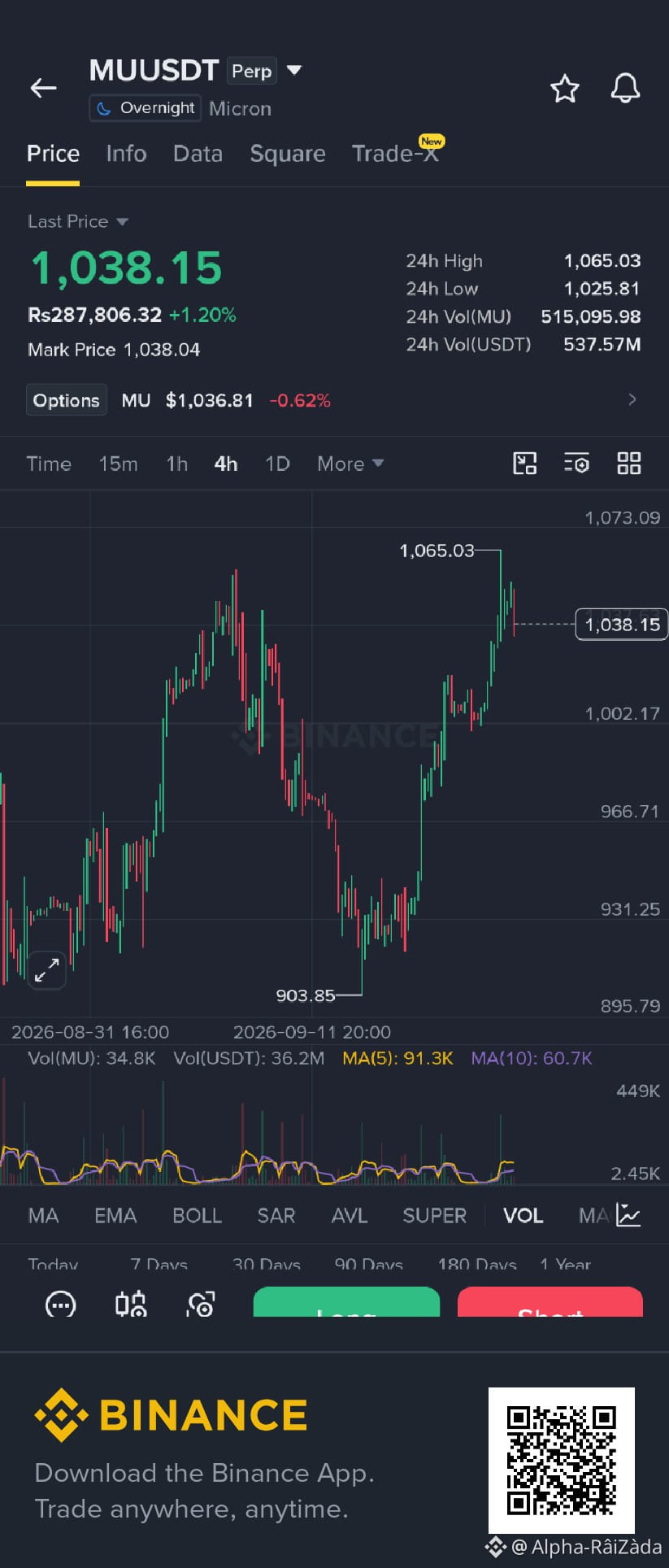
Task: Open the multi-chart grid layout icon
Action: tap(629, 464)
